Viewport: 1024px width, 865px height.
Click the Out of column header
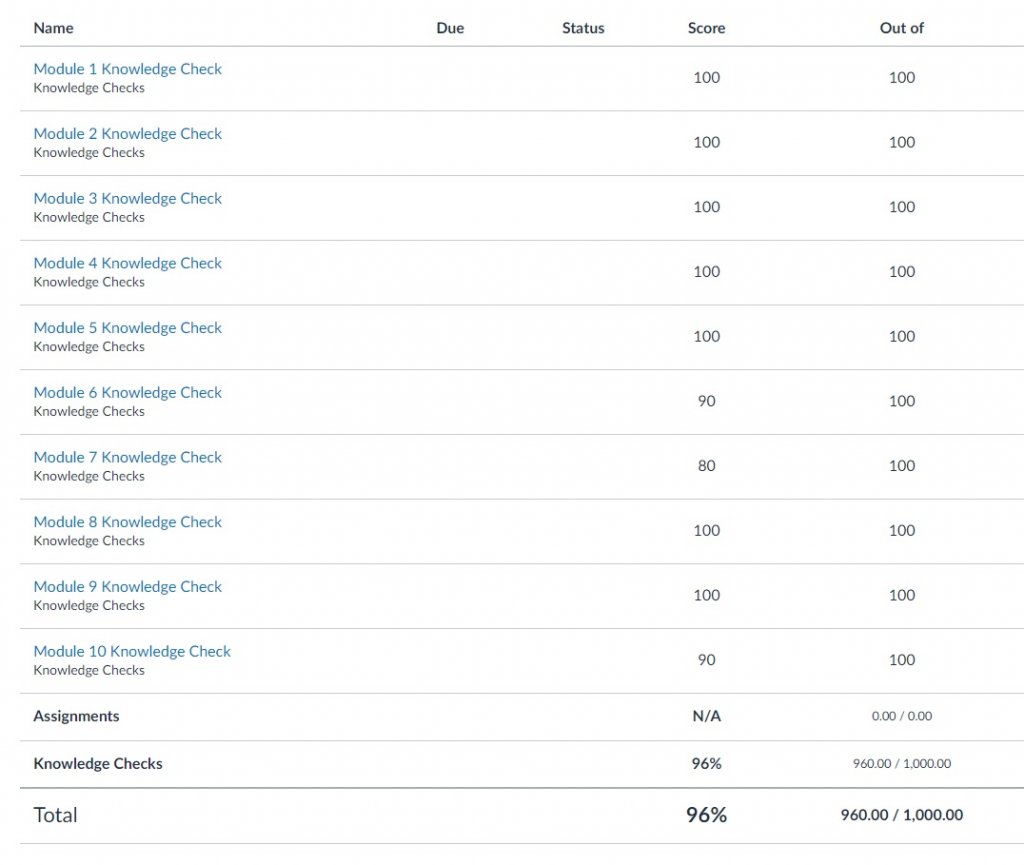click(x=901, y=28)
